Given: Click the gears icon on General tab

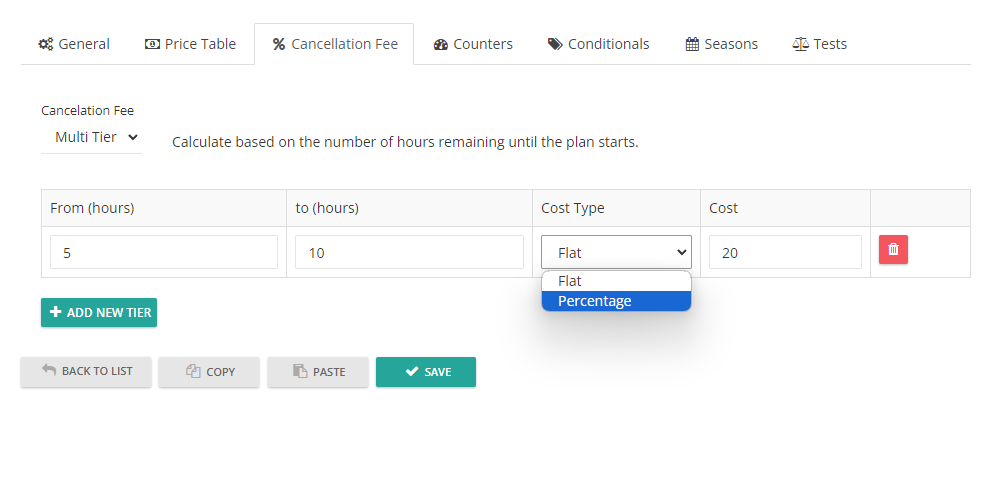Looking at the screenshot, I should [x=45, y=44].
